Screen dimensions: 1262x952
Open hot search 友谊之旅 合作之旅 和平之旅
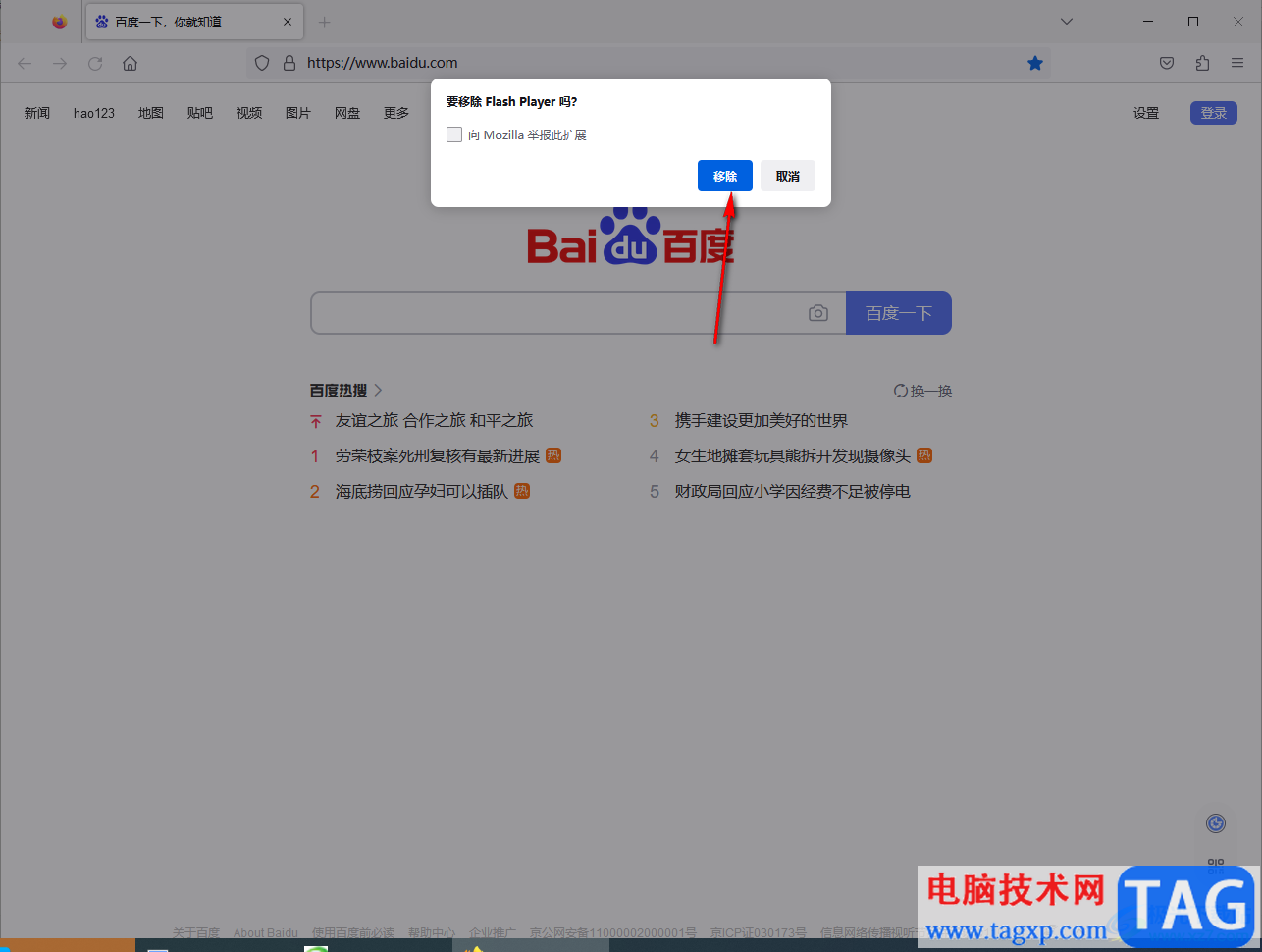click(434, 420)
